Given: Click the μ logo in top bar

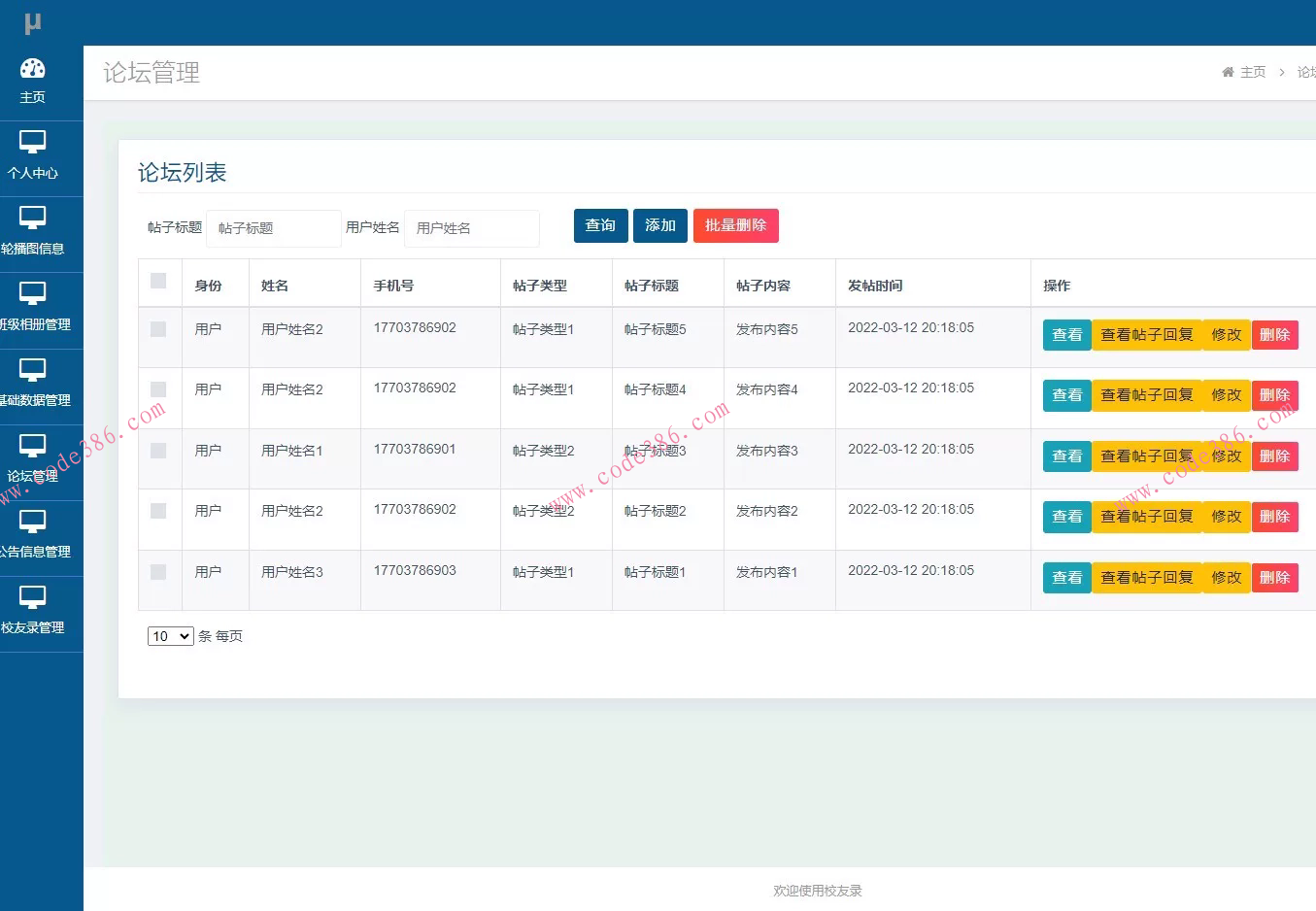Looking at the screenshot, I should 33,22.
